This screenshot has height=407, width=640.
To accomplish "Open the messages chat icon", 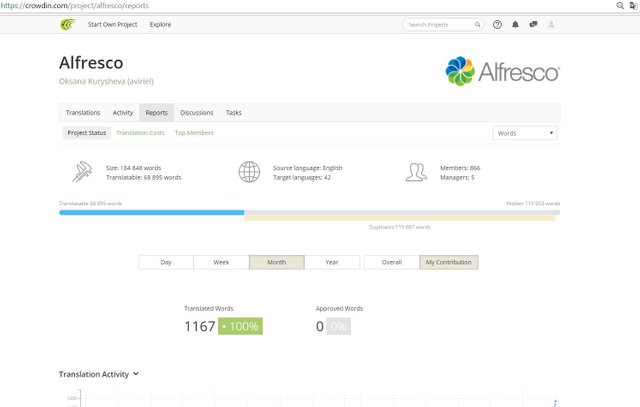I will click(533, 24).
